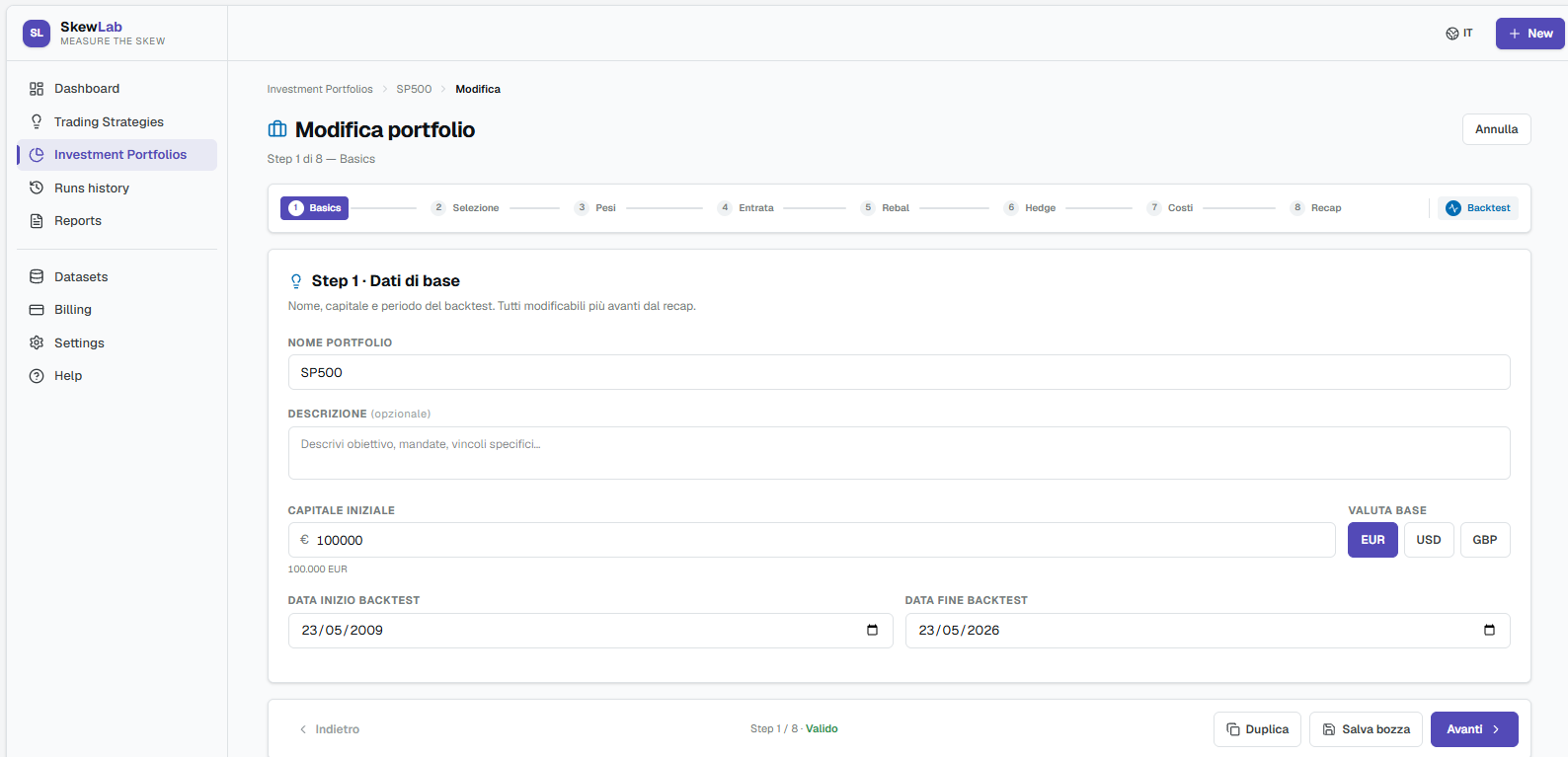Click the '100.000 EUR' helper text
The height and width of the screenshot is (757, 1568).
coord(318,569)
